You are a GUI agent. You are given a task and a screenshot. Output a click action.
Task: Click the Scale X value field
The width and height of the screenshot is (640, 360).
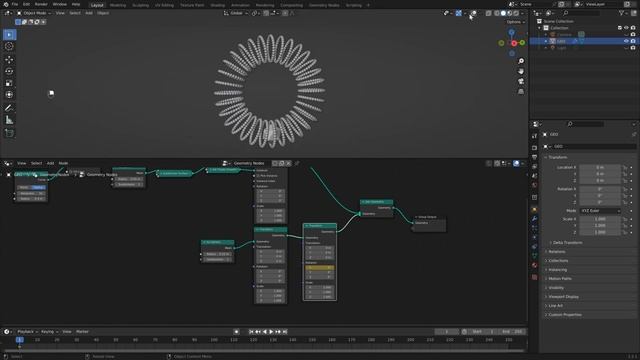600,219
